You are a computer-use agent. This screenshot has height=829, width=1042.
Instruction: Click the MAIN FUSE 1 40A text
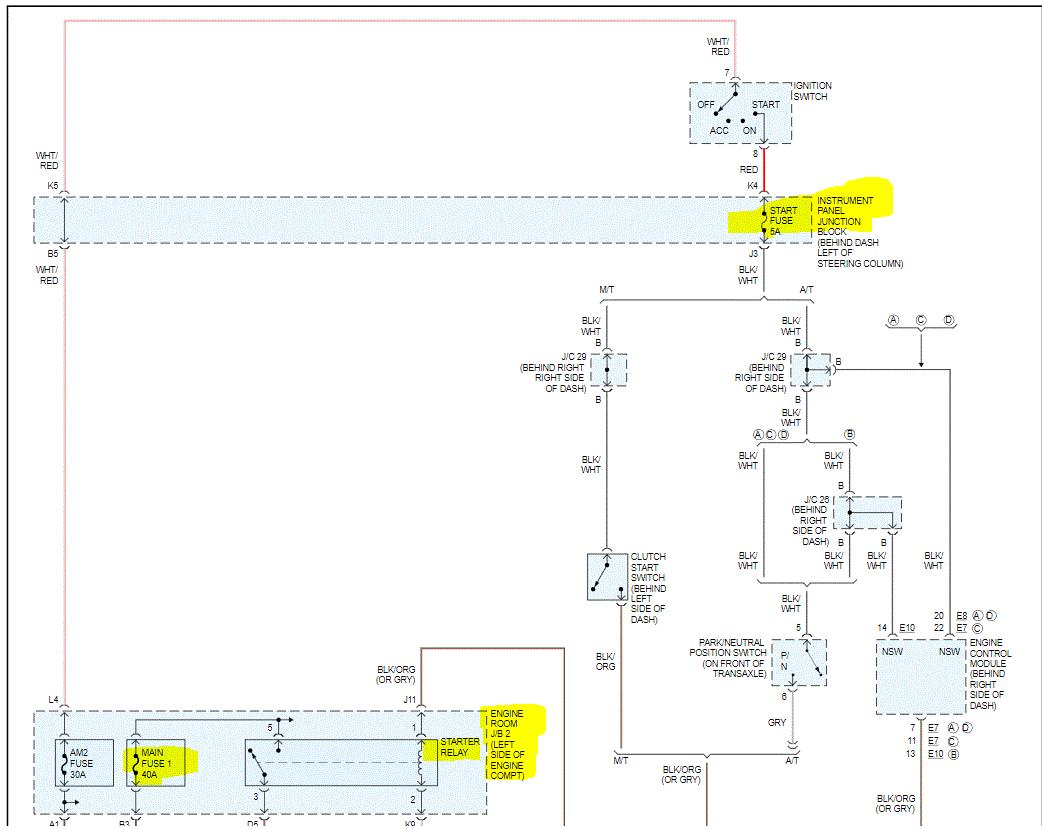[x=156, y=763]
